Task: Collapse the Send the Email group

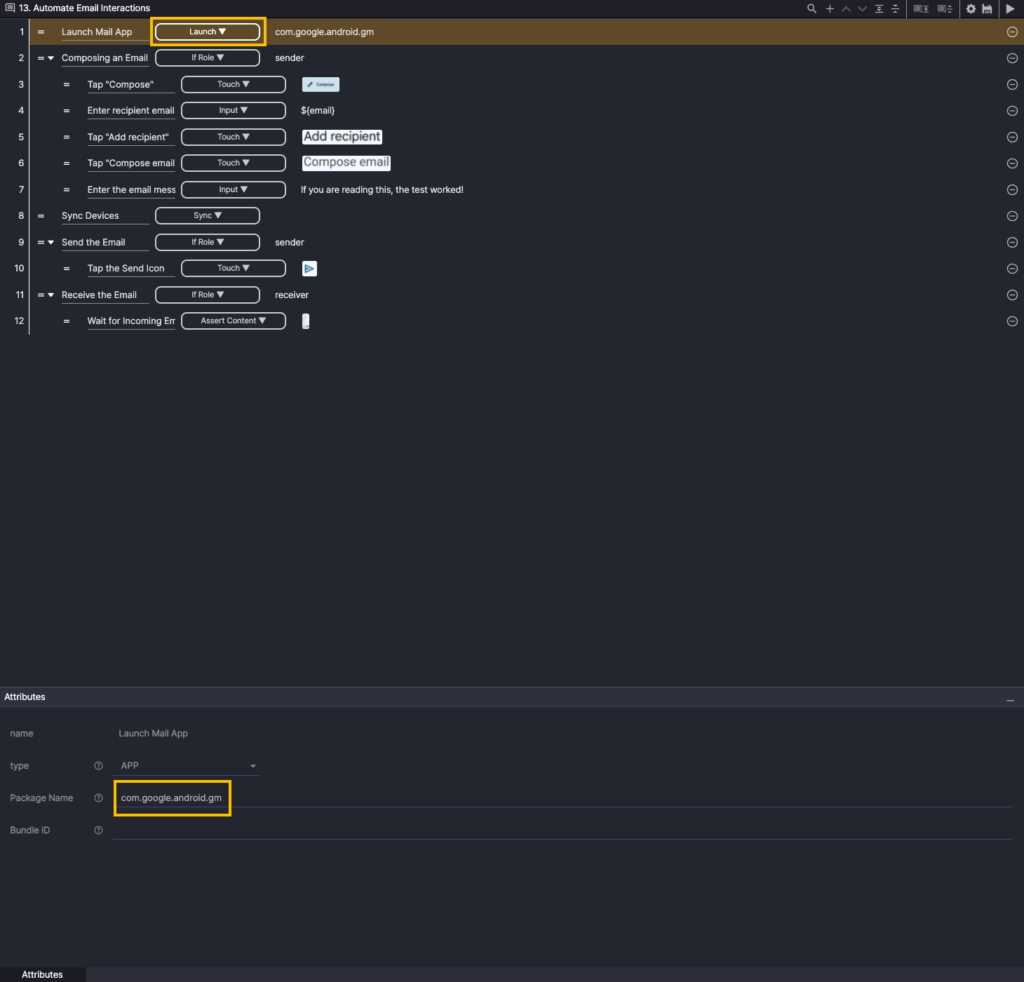Action: click(51, 242)
